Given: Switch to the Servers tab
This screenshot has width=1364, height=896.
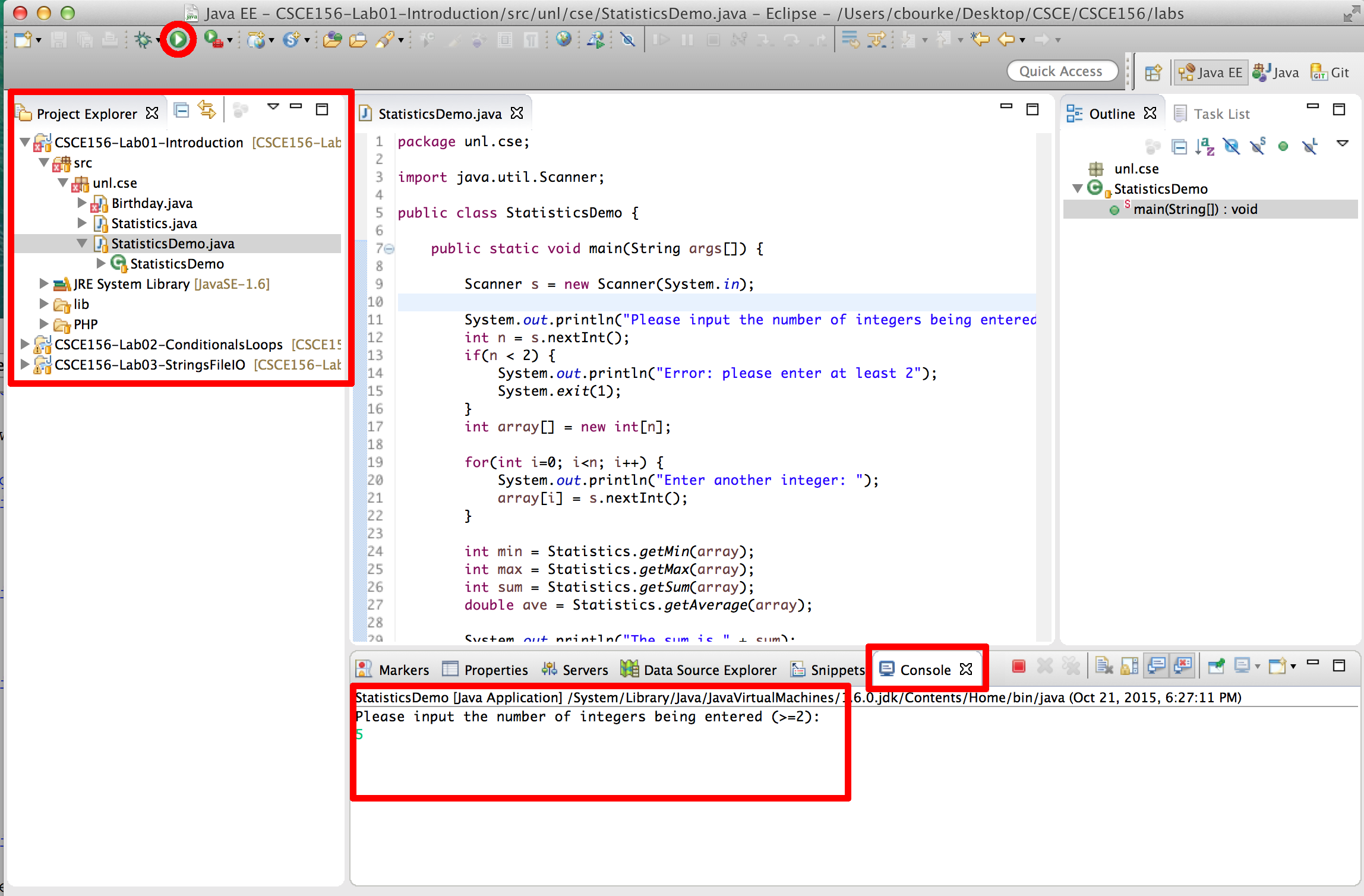Looking at the screenshot, I should coord(574,670).
